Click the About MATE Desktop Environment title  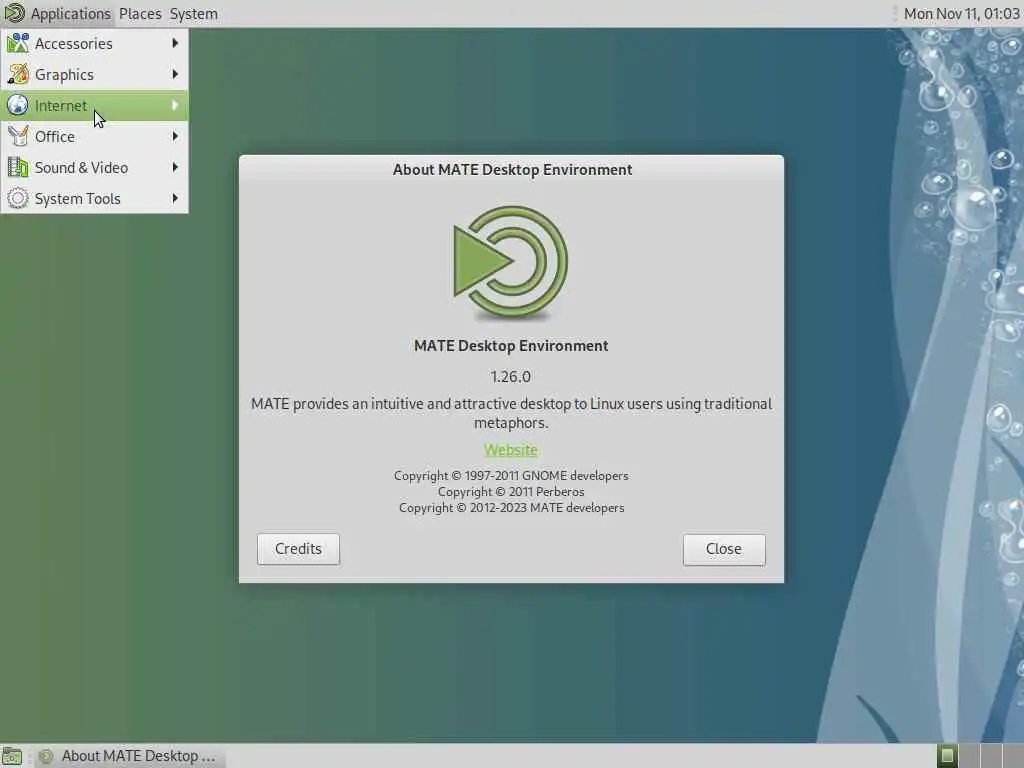[512, 170]
